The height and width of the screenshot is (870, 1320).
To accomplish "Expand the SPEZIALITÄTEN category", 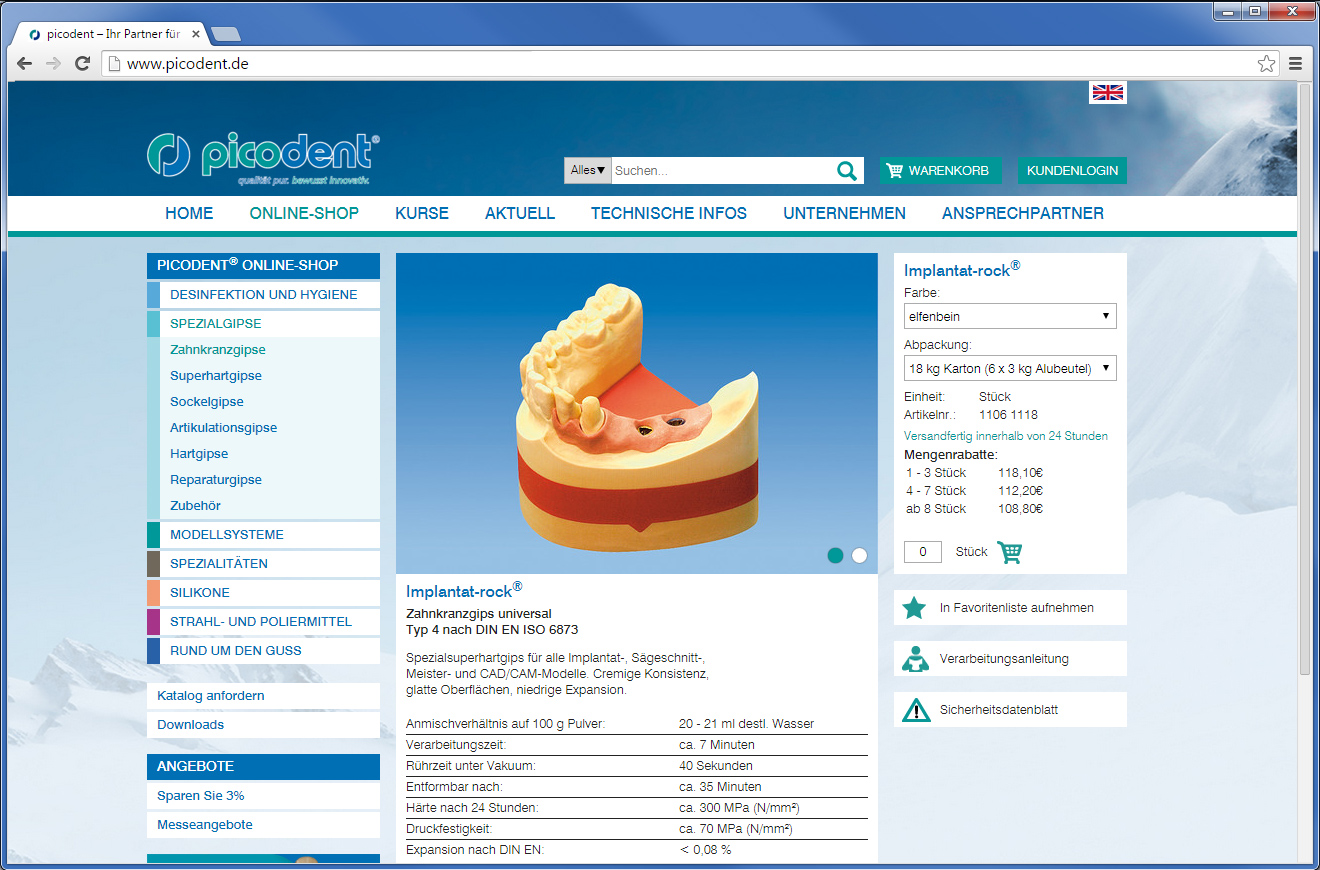I will (x=263, y=564).
